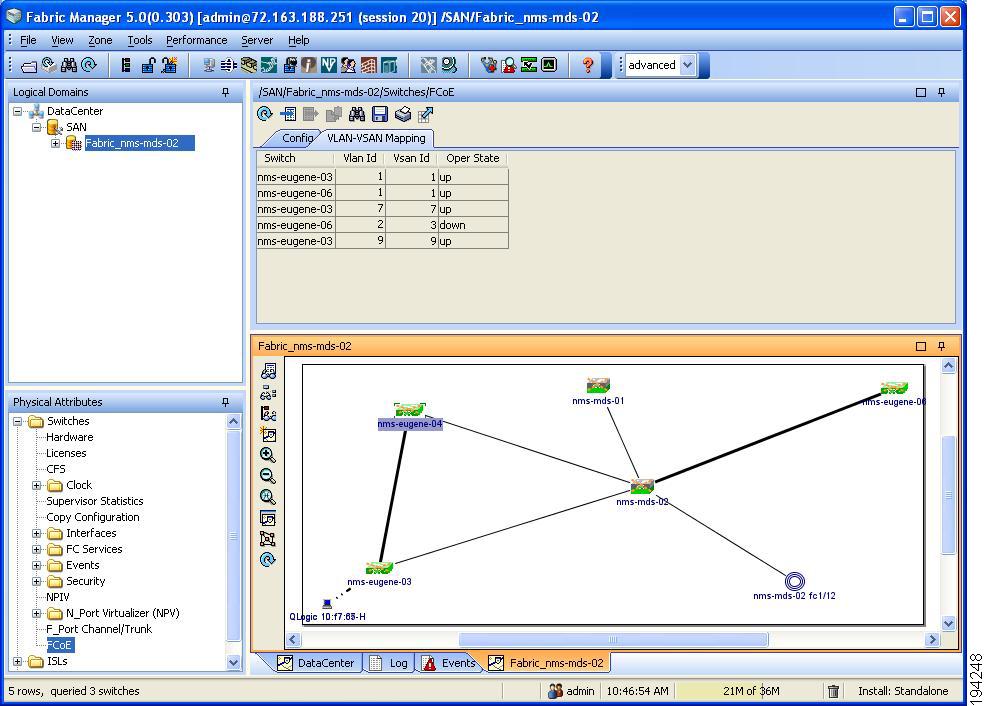Pin the Physical Attributes panel
Image resolution: width=986 pixels, height=706 pixels.
226,402
